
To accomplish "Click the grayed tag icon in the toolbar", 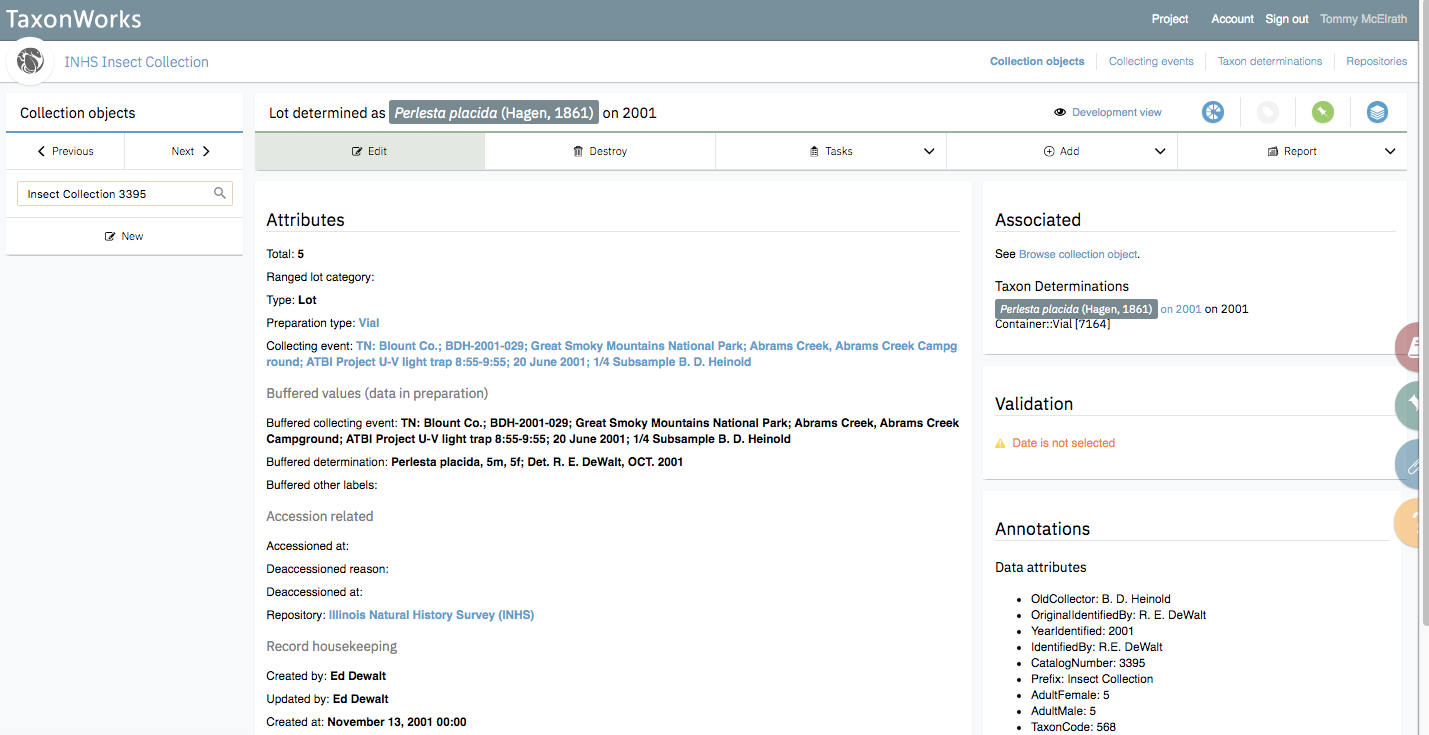I will 1268,112.
